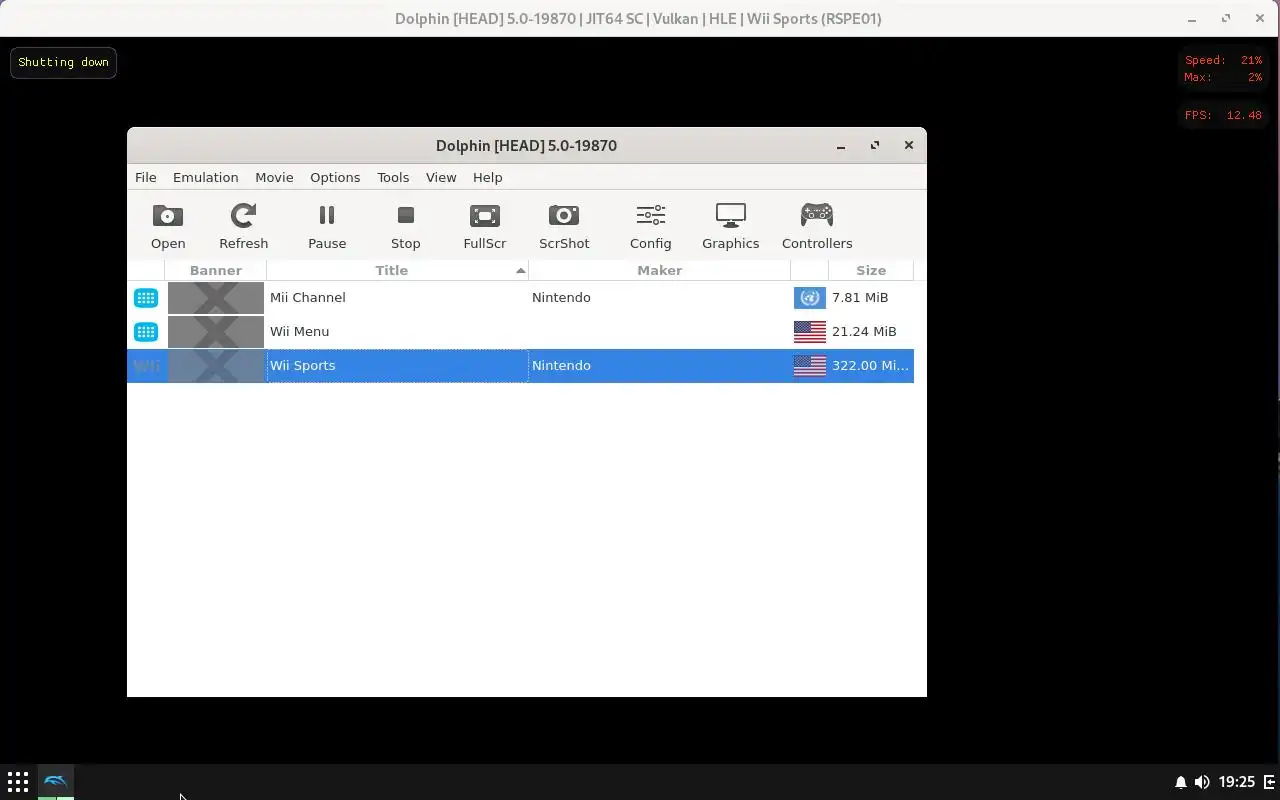Sort list by Size column header

click(871, 270)
